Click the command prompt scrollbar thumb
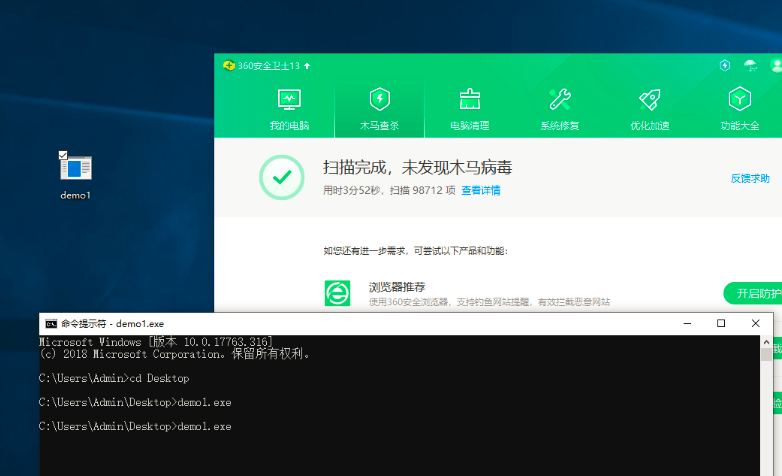782x476 pixels. pos(767,355)
